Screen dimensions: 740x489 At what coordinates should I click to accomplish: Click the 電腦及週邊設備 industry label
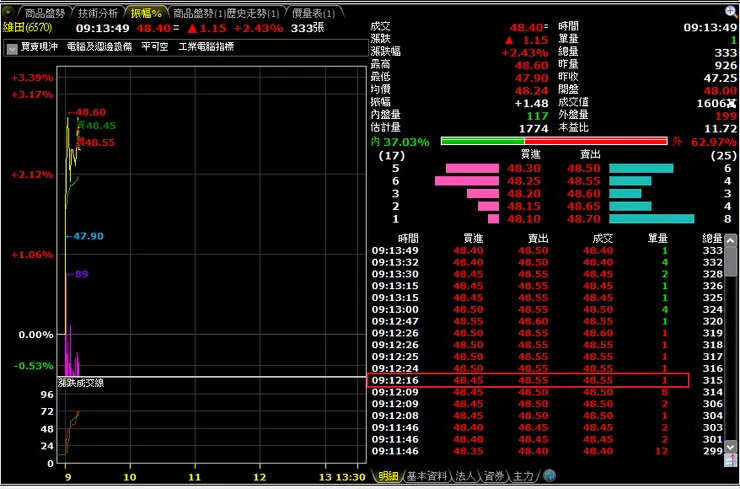pos(100,47)
